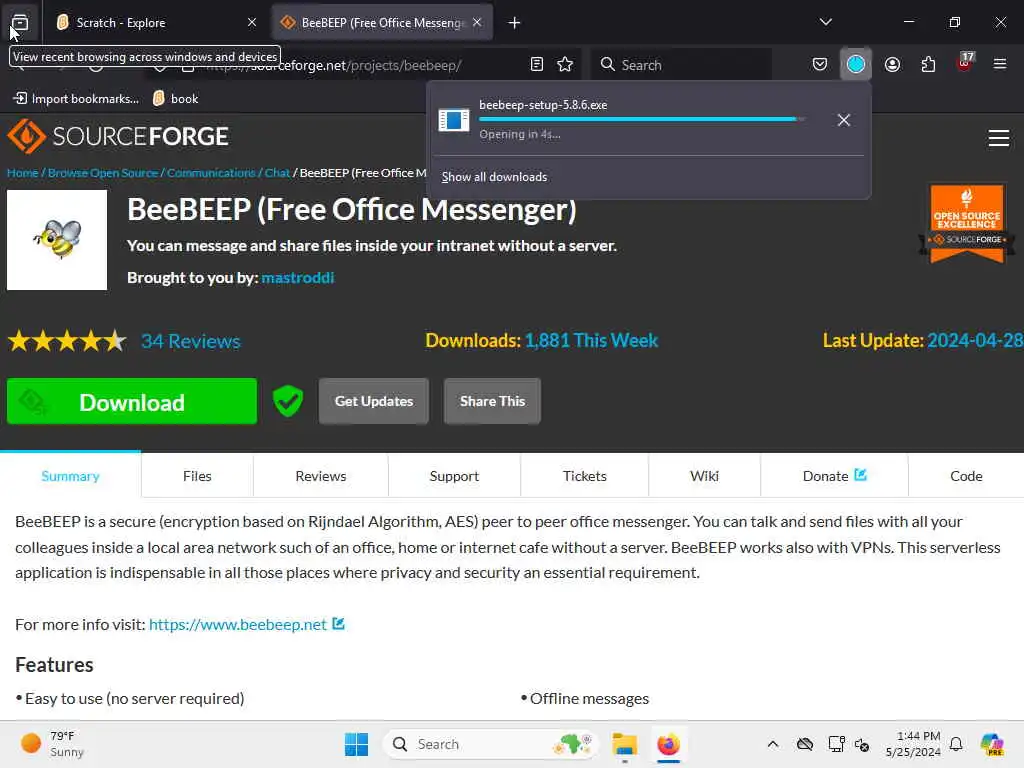The width and height of the screenshot is (1024, 768).
Task: Open the notifications bell icon
Action: coord(956,744)
